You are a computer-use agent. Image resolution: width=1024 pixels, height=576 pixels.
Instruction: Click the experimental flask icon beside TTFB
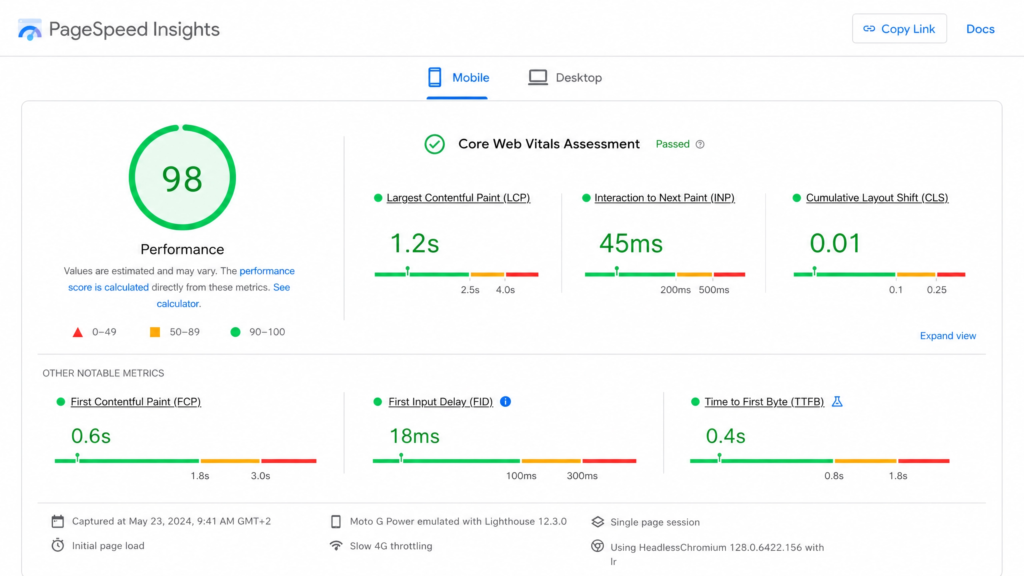pyautogui.click(x=837, y=402)
